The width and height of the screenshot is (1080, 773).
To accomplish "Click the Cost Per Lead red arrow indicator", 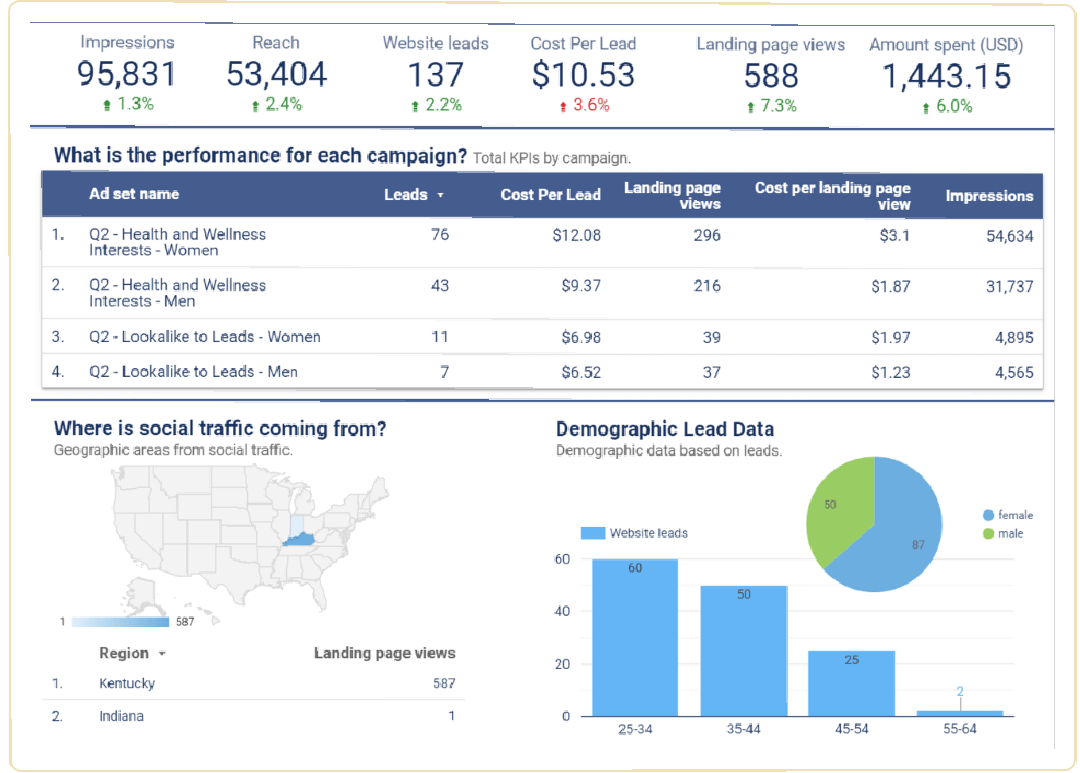I will click(x=563, y=106).
